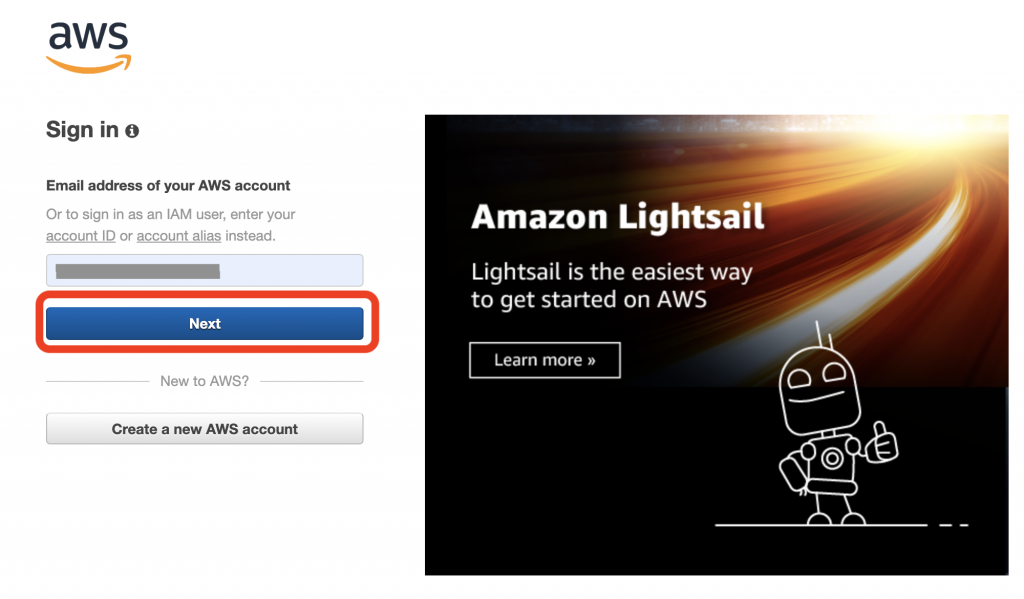The image size is (1024, 599).
Task: Click the robot's antenna
Action: click(x=824, y=334)
